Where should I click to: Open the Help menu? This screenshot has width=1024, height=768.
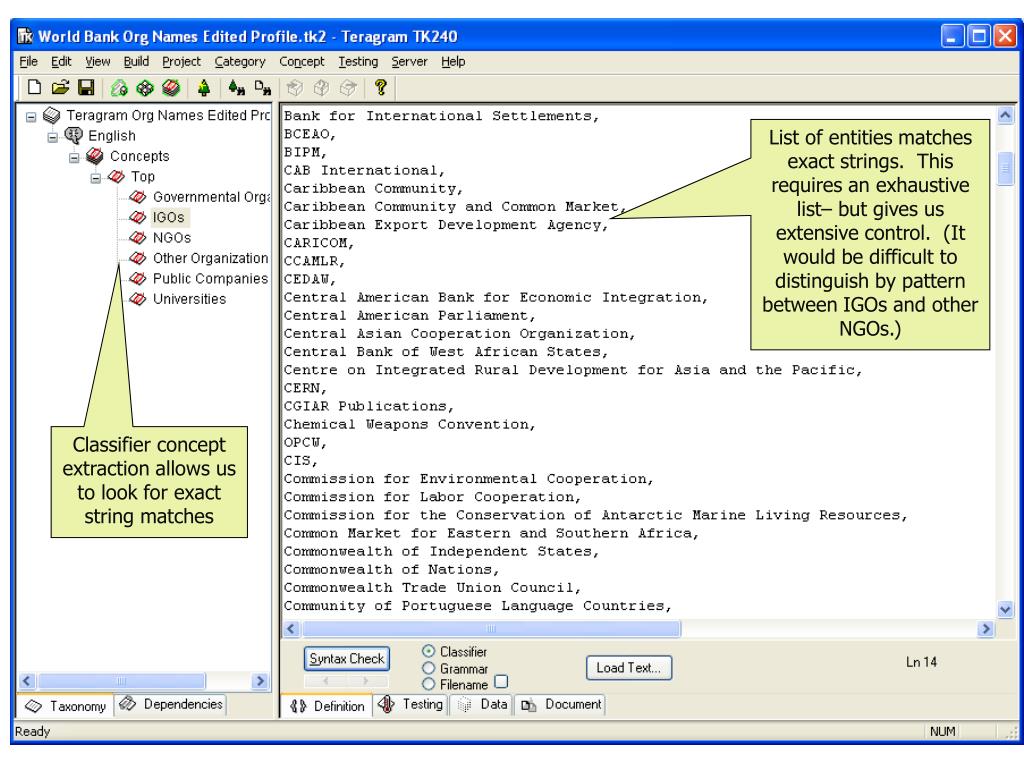click(453, 61)
